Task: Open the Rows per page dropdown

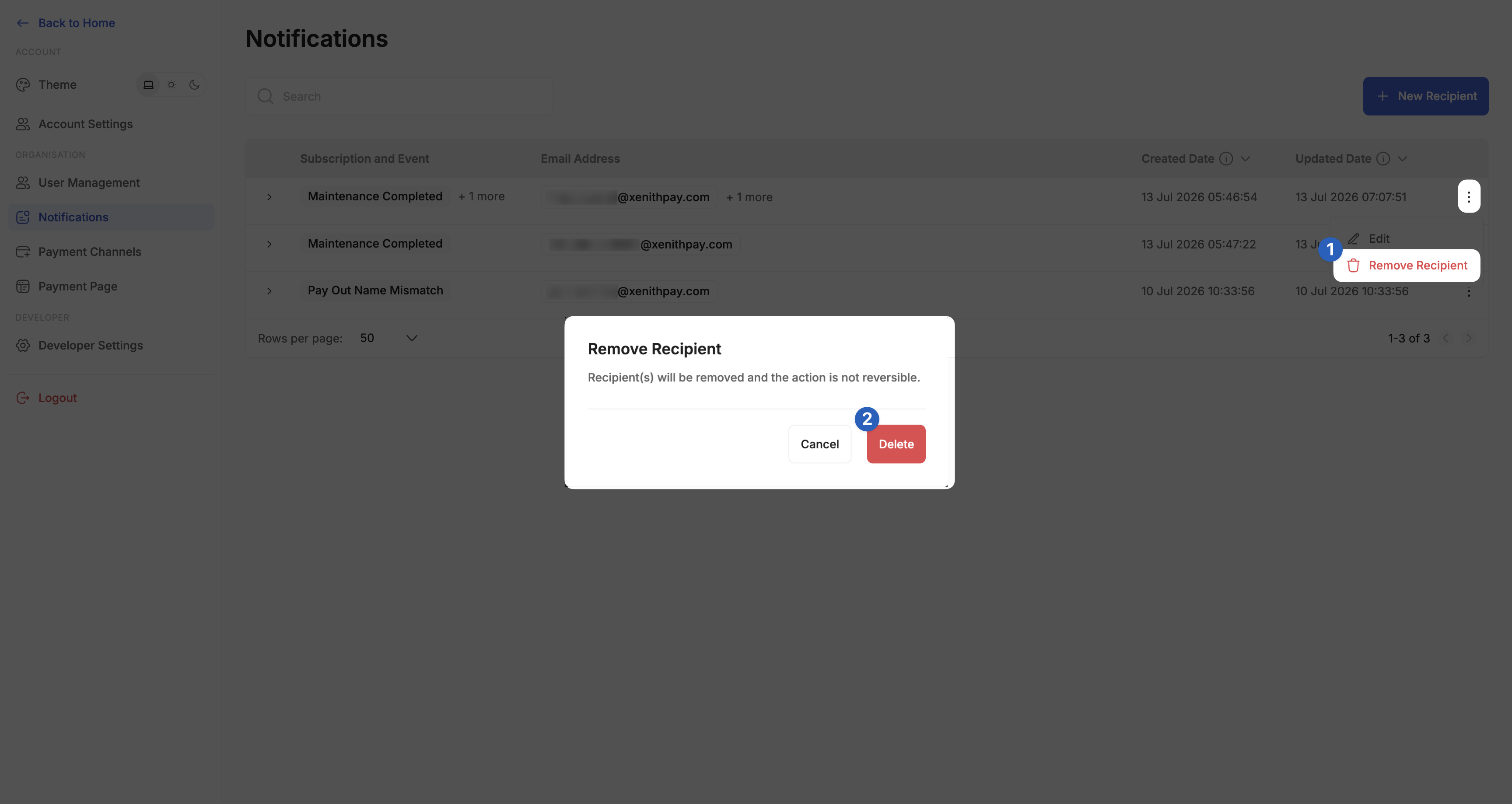Action: pos(388,338)
